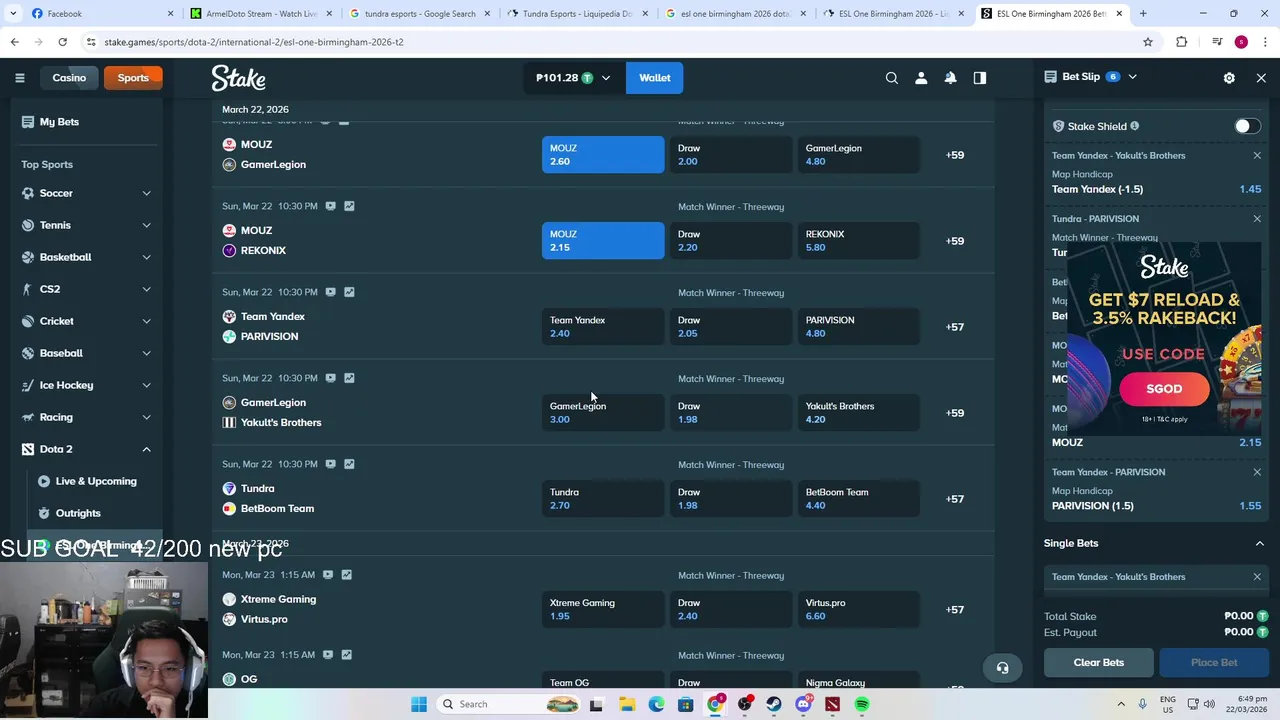Click Stake Shield info icon
The image size is (1280, 720).
[1134, 126]
